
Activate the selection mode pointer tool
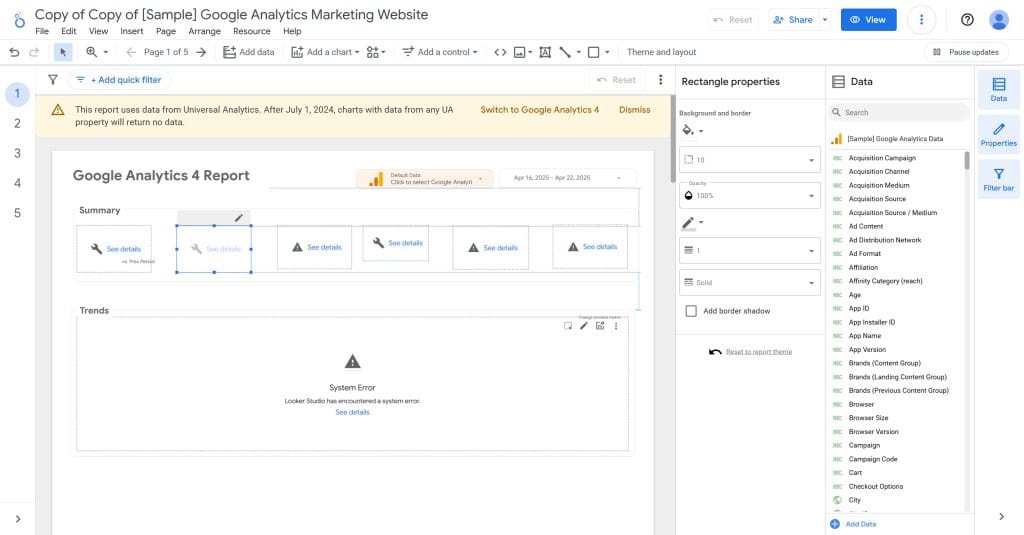point(63,52)
